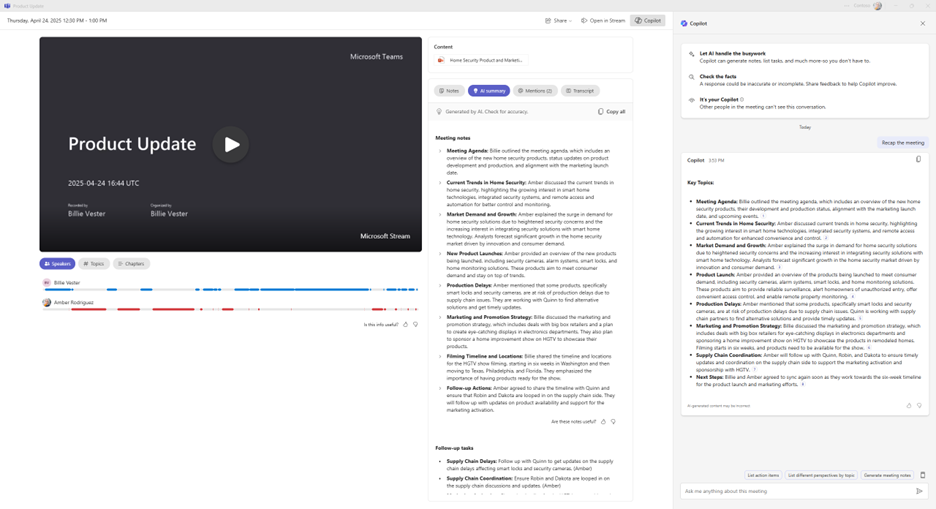This screenshot has height=509, width=936.
Task: Switch to the Chapters view
Action: (x=131, y=263)
